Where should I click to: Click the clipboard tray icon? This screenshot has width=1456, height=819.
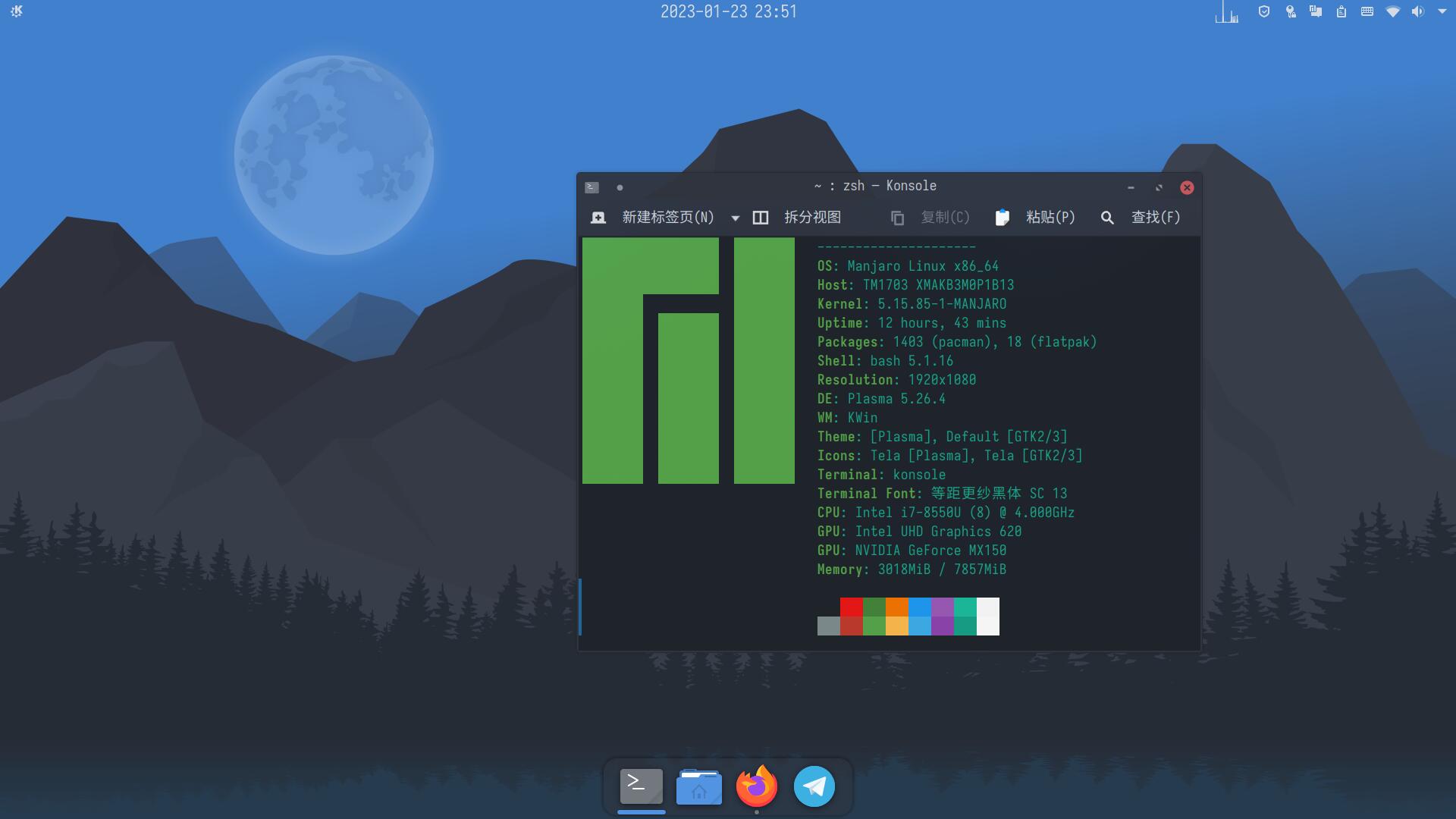[x=1341, y=11]
